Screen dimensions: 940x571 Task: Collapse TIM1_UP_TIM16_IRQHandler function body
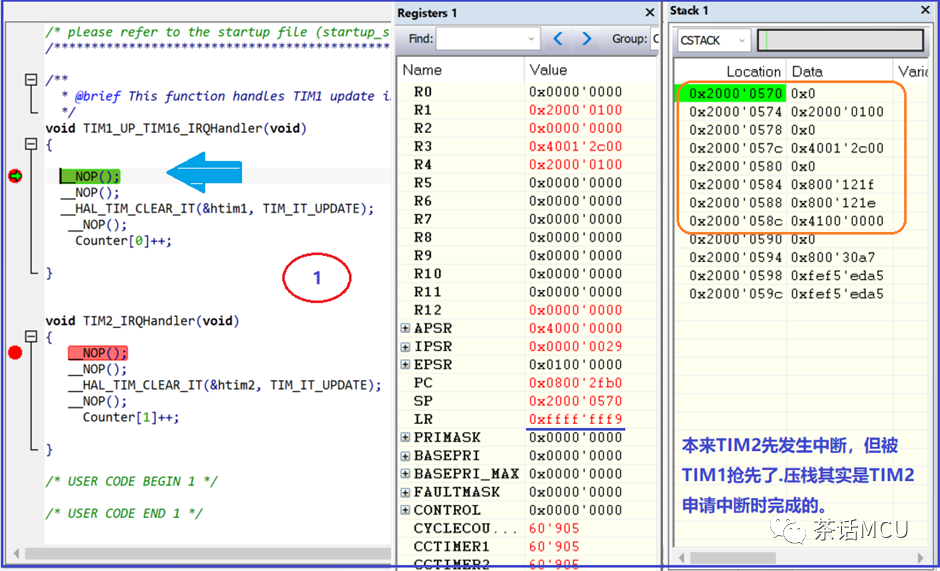(x=31, y=144)
